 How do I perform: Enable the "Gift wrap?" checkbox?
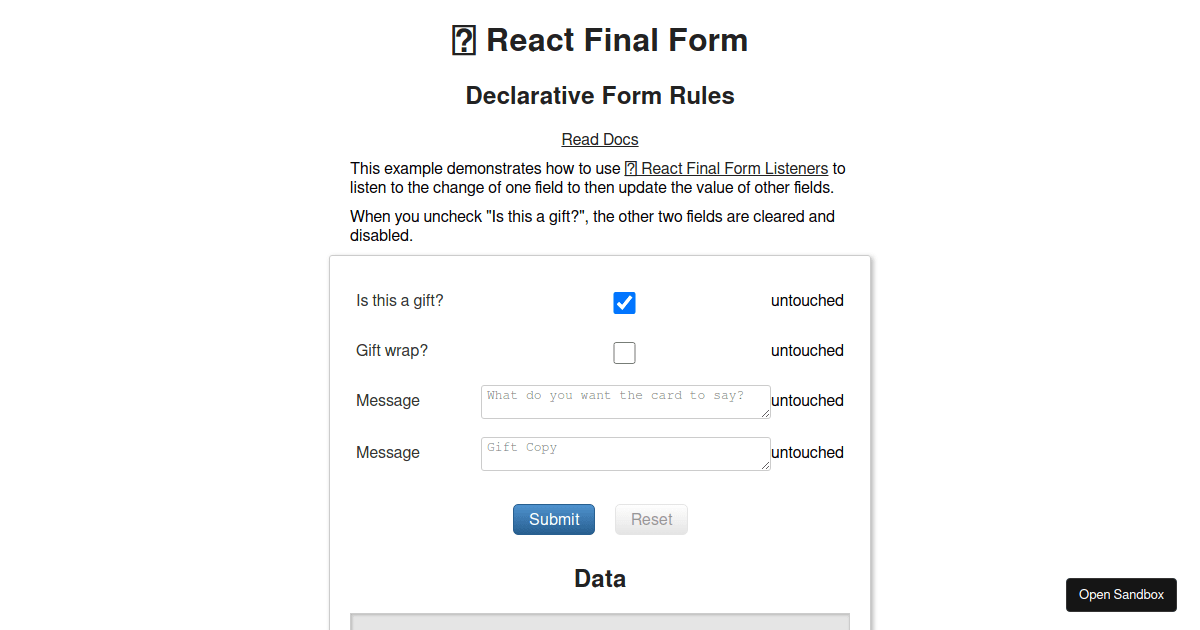pos(624,352)
